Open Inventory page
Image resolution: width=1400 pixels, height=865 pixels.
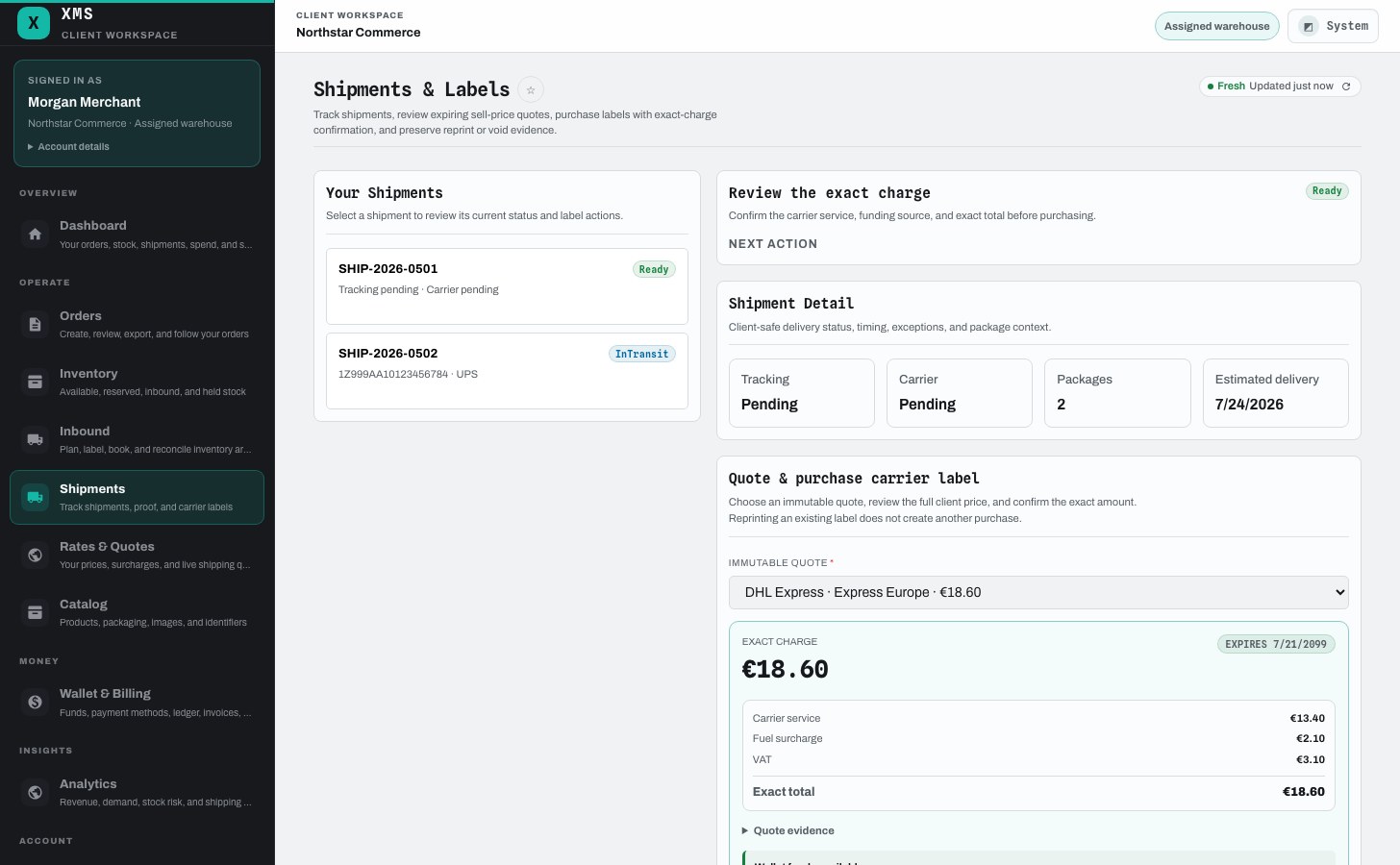click(x=137, y=382)
